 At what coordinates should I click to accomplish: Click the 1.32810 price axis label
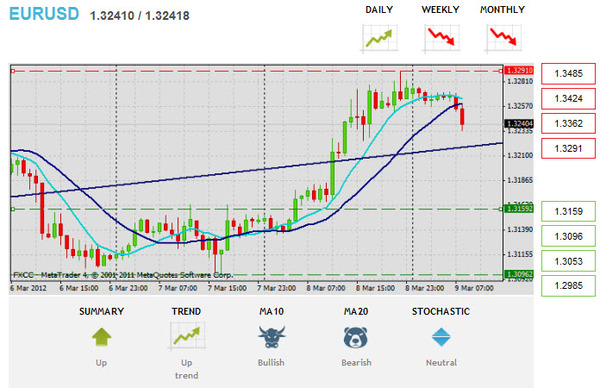(x=520, y=82)
